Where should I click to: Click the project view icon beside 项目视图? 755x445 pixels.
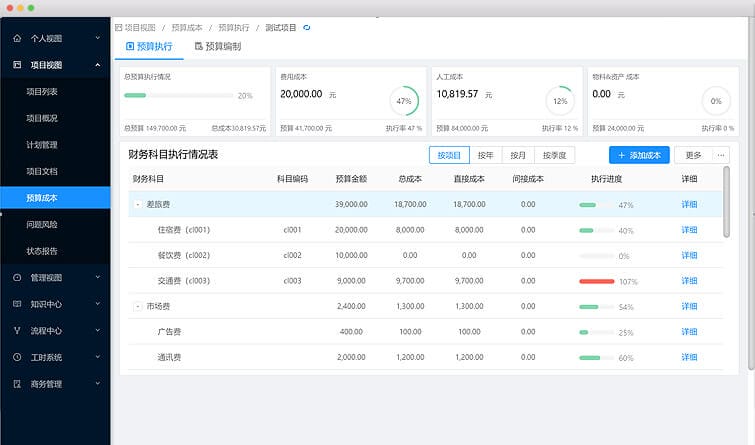coord(17,65)
